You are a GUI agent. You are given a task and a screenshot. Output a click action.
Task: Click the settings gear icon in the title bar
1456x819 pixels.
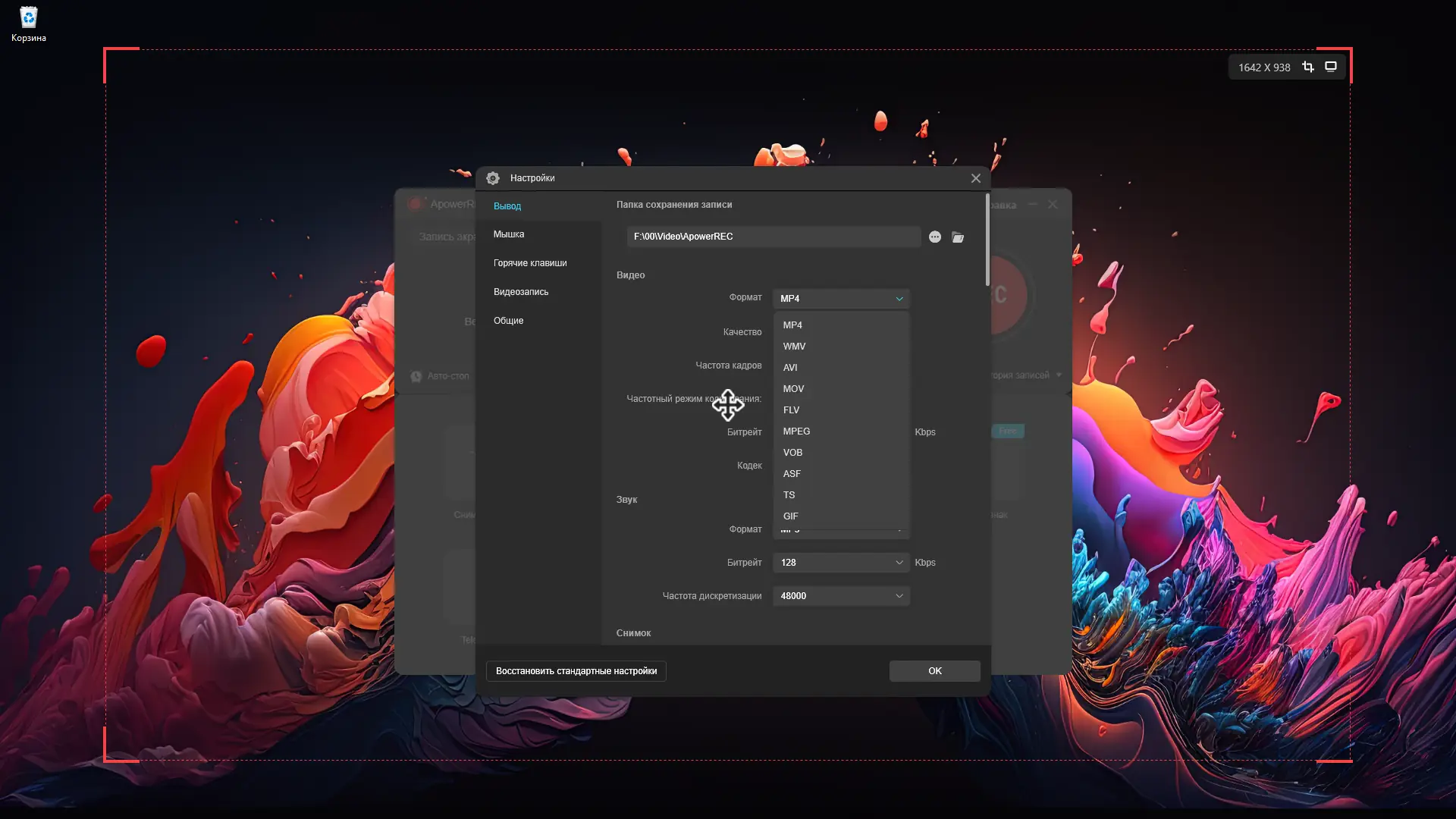[x=493, y=178]
